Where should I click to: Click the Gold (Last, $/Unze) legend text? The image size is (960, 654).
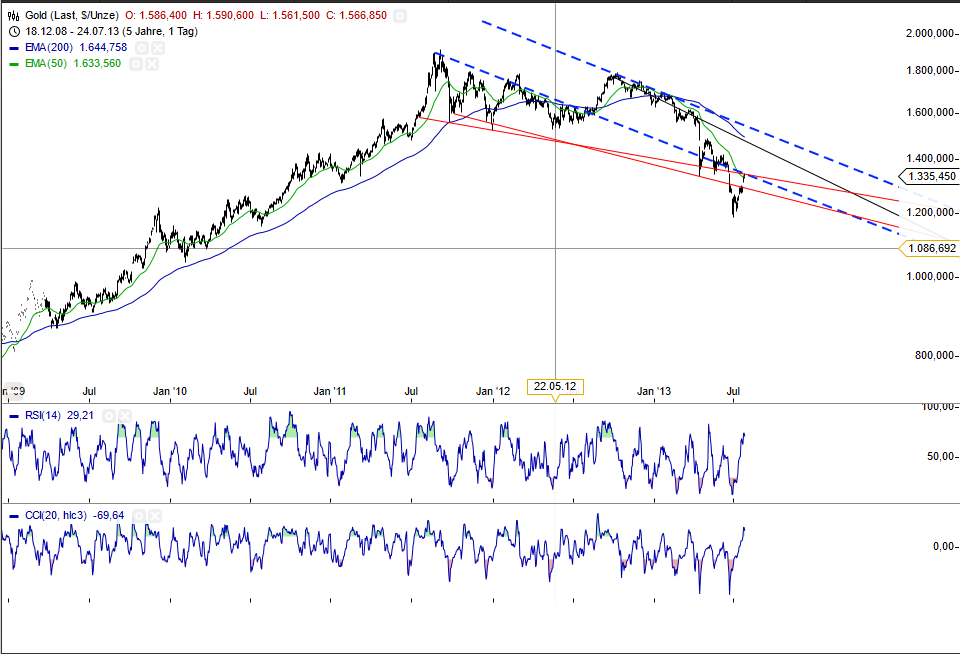tap(75, 15)
